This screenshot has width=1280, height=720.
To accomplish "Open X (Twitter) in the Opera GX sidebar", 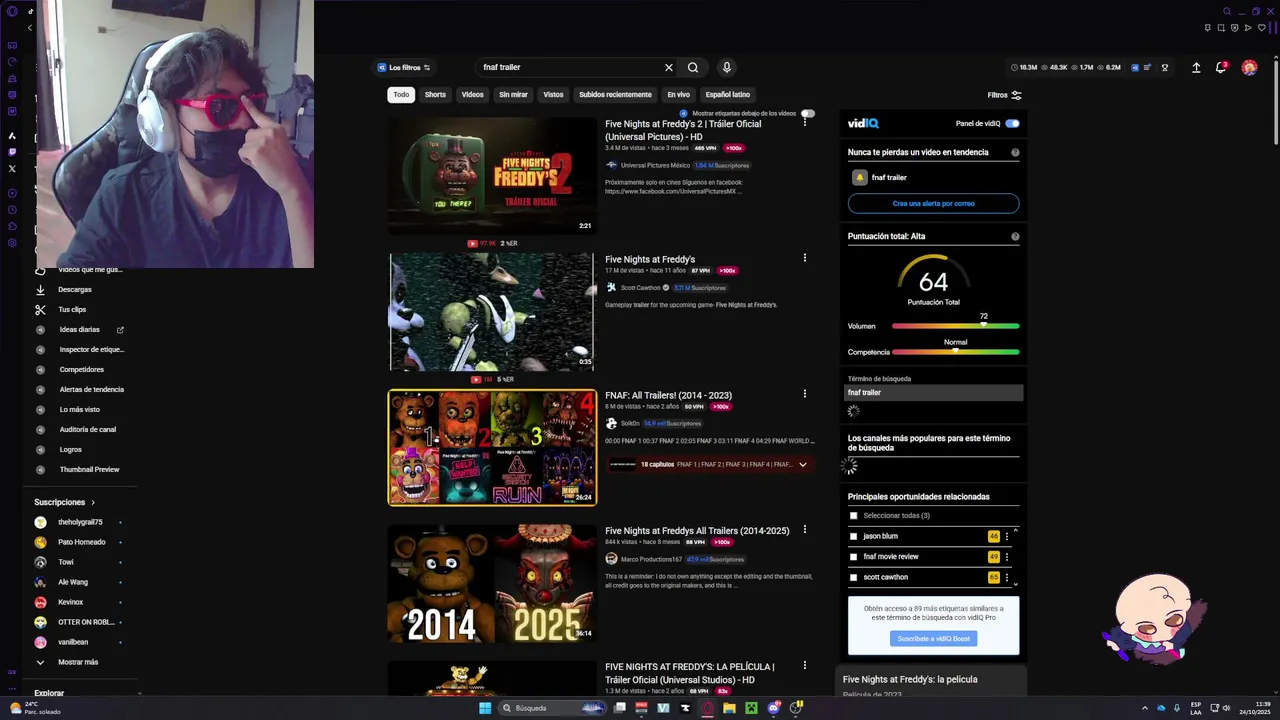I will click(12, 168).
